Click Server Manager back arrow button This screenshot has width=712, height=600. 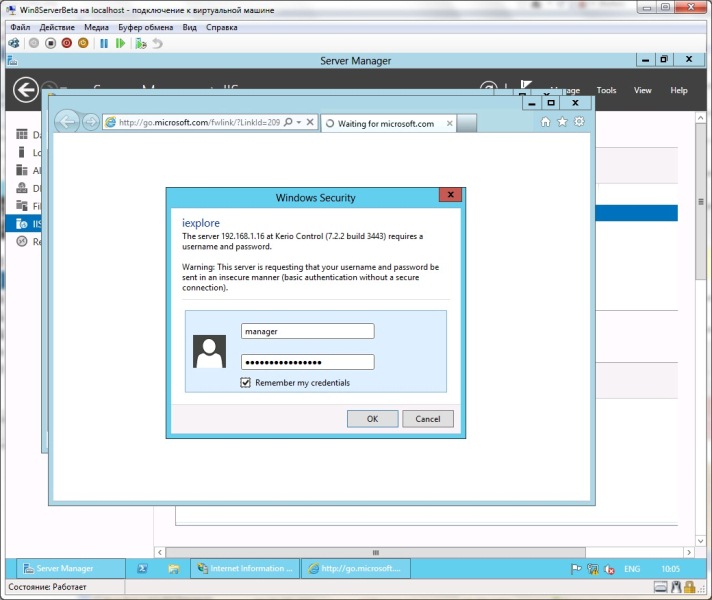pos(26,90)
